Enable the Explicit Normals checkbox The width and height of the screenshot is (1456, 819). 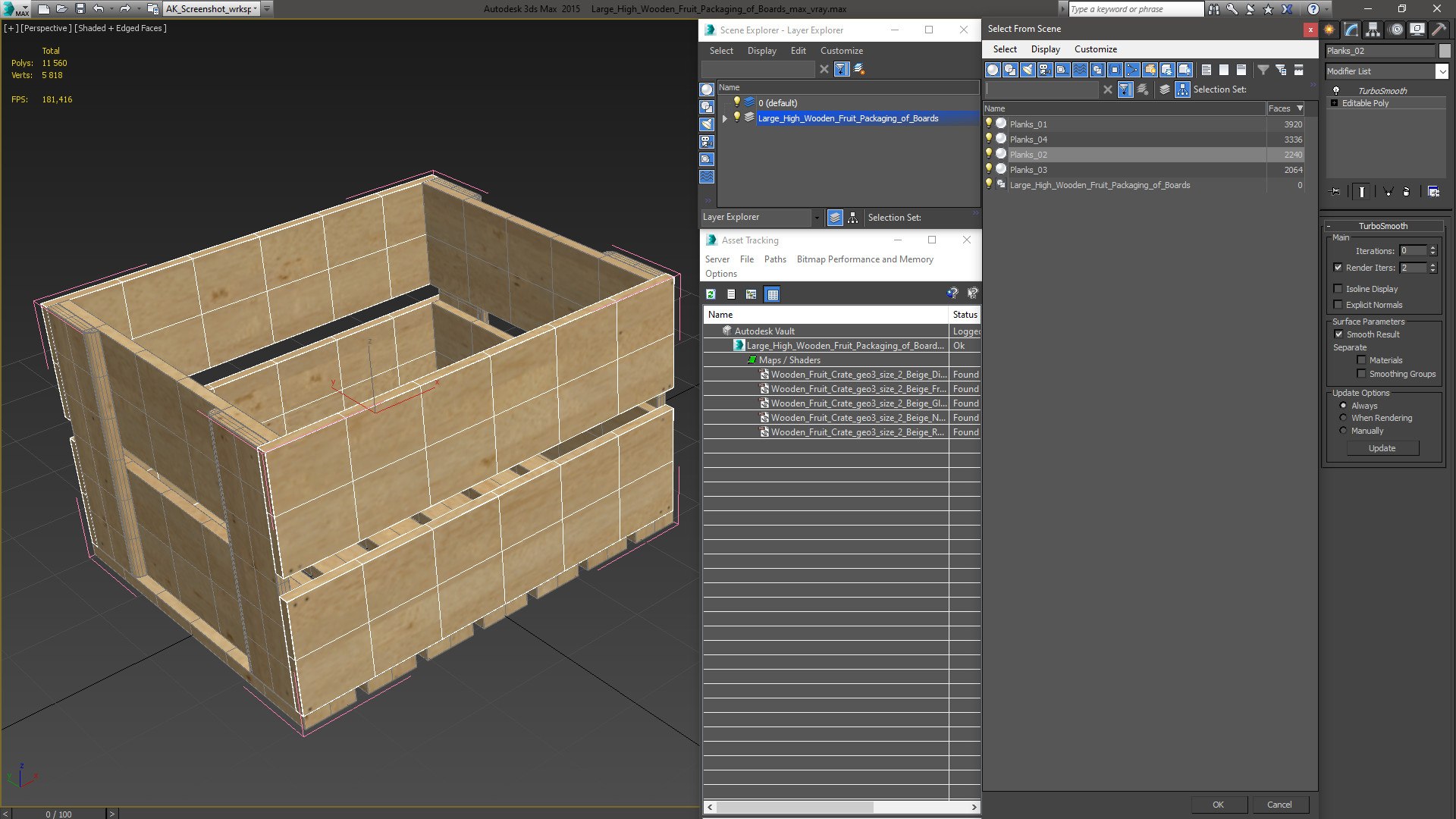pyautogui.click(x=1338, y=305)
